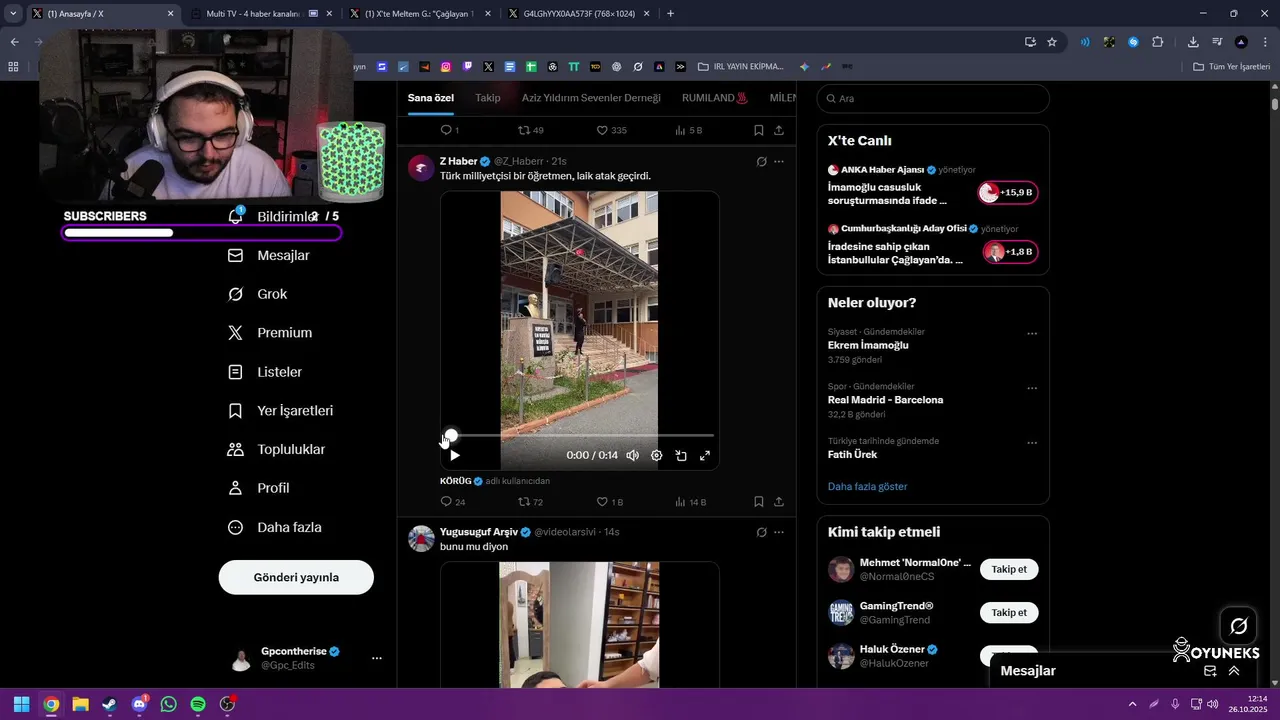Open account menu dots next to Gpcontherise
Image resolution: width=1280 pixels, height=720 pixels.
[377, 658]
